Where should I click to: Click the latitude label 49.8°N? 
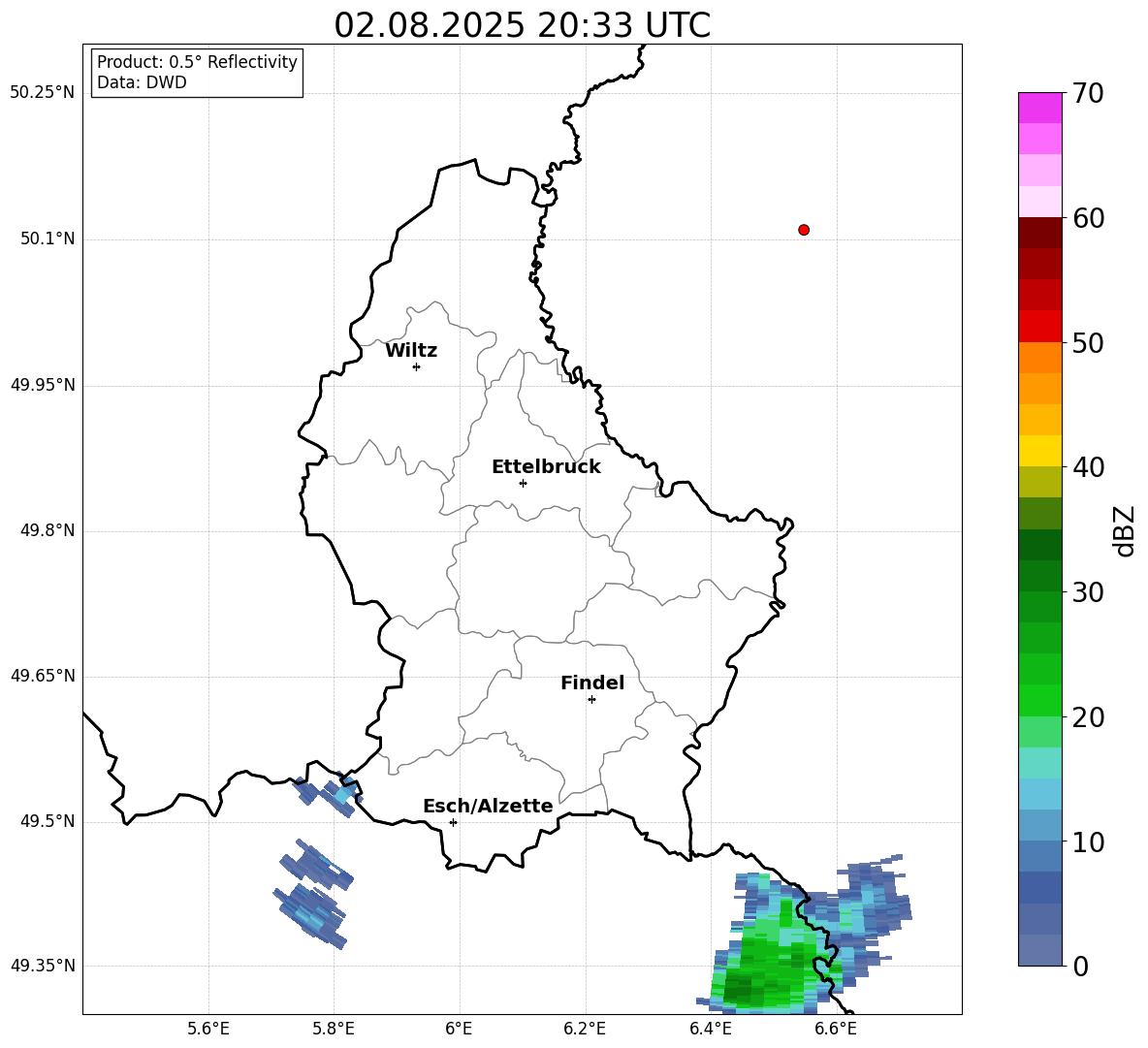(x=48, y=530)
